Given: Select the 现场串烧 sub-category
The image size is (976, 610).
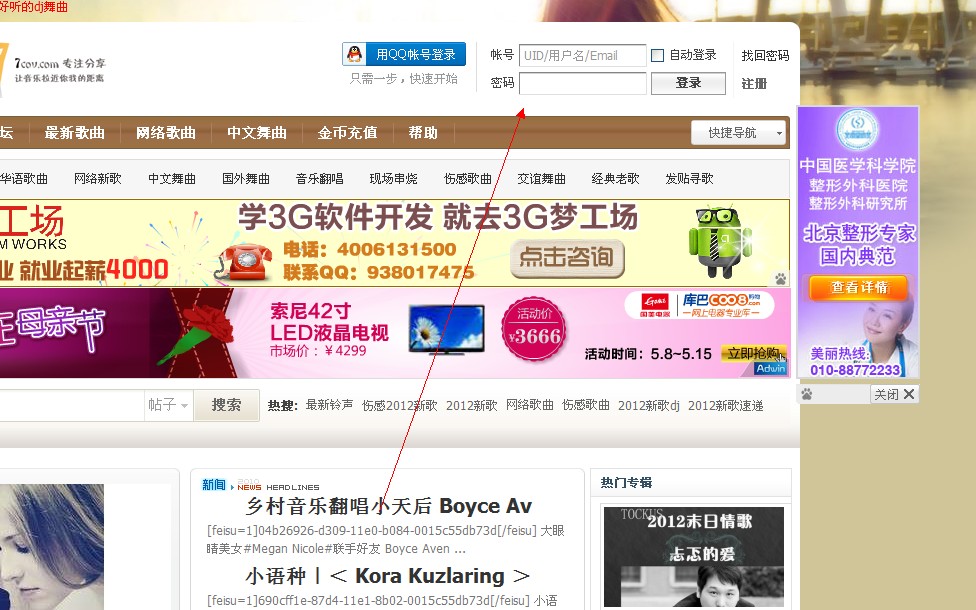Looking at the screenshot, I should [x=393, y=179].
